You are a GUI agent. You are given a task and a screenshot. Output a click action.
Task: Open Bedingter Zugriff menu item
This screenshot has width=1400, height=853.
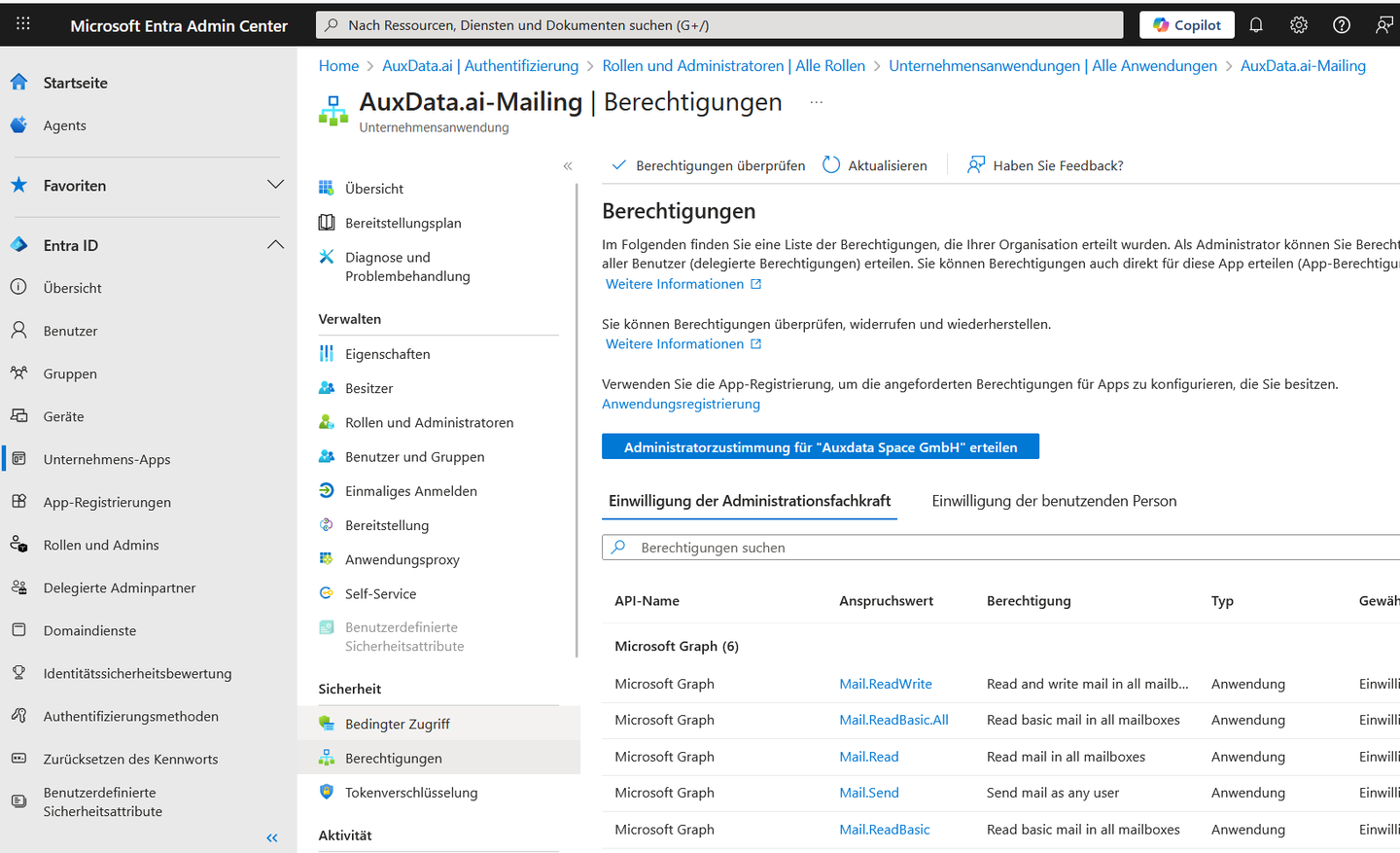click(397, 724)
